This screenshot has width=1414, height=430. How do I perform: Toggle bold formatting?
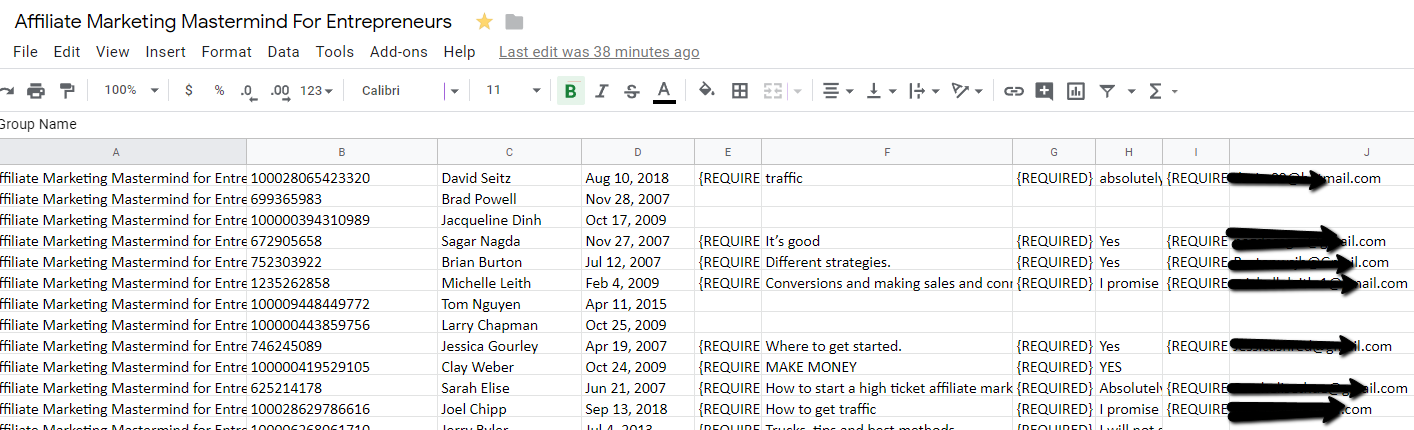570,91
